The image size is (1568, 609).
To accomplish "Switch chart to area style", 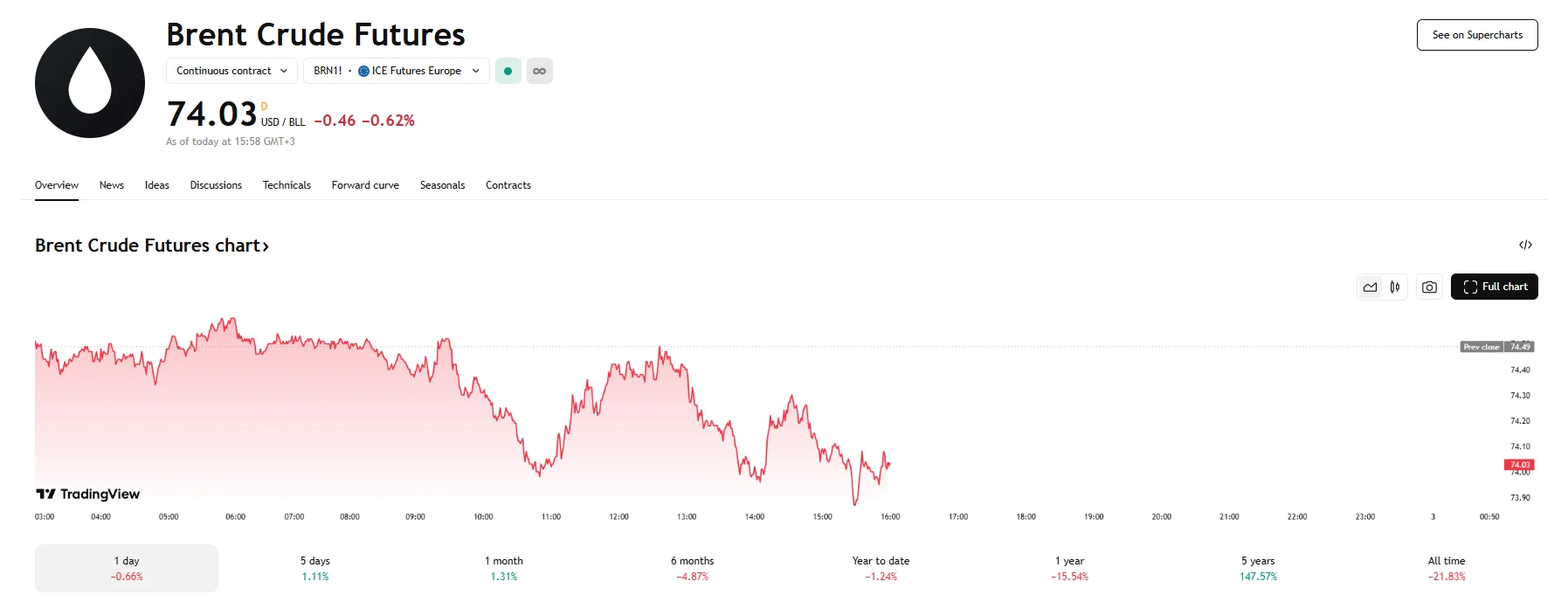I will 1370,287.
